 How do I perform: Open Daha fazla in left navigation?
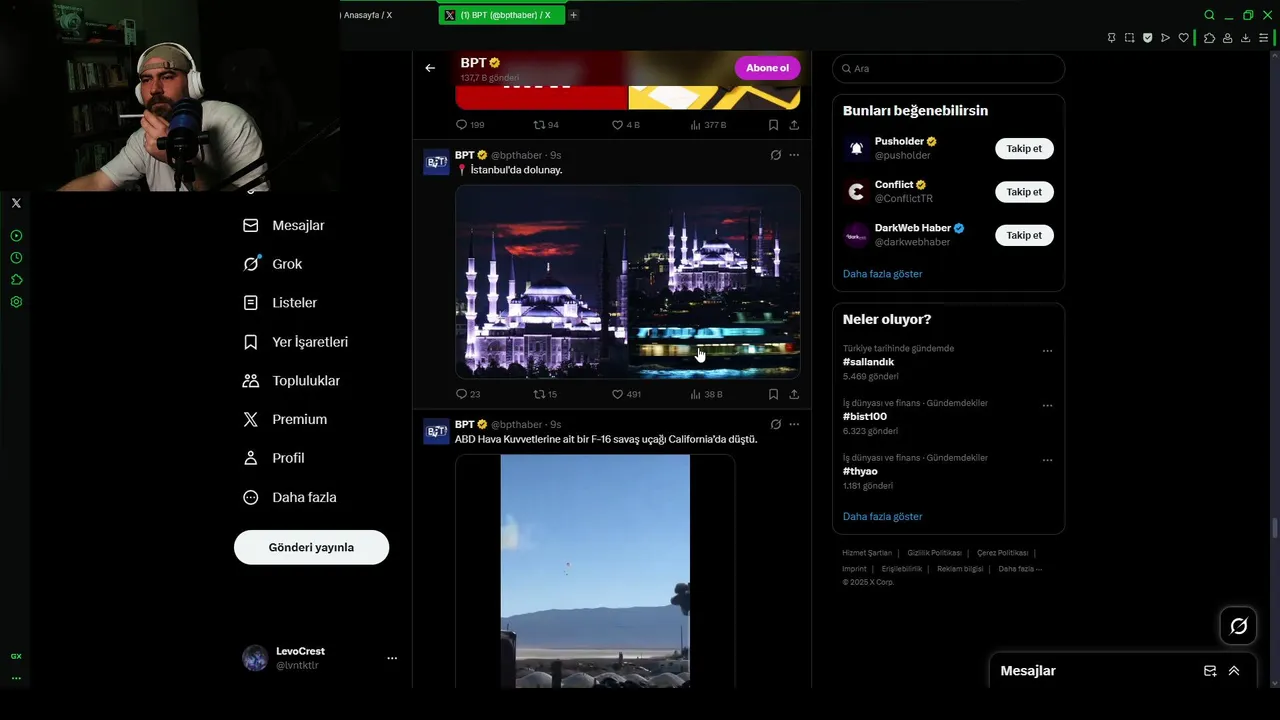pyautogui.click(x=290, y=497)
